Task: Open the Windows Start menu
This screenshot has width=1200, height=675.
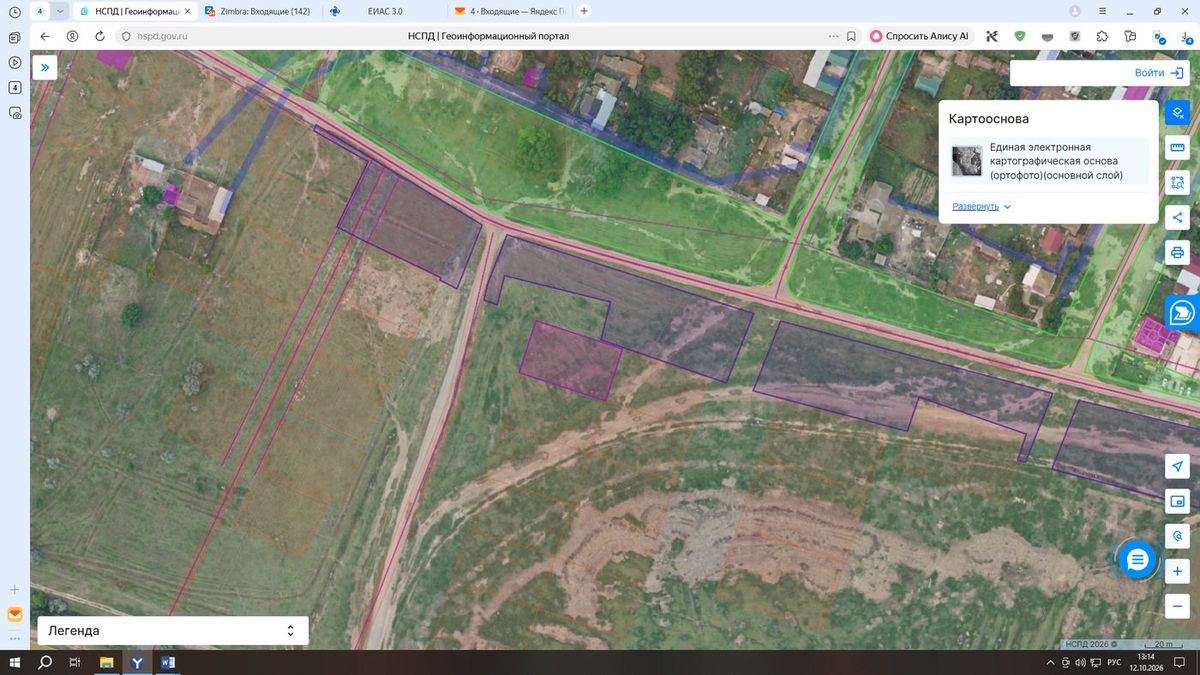Action: (x=14, y=662)
